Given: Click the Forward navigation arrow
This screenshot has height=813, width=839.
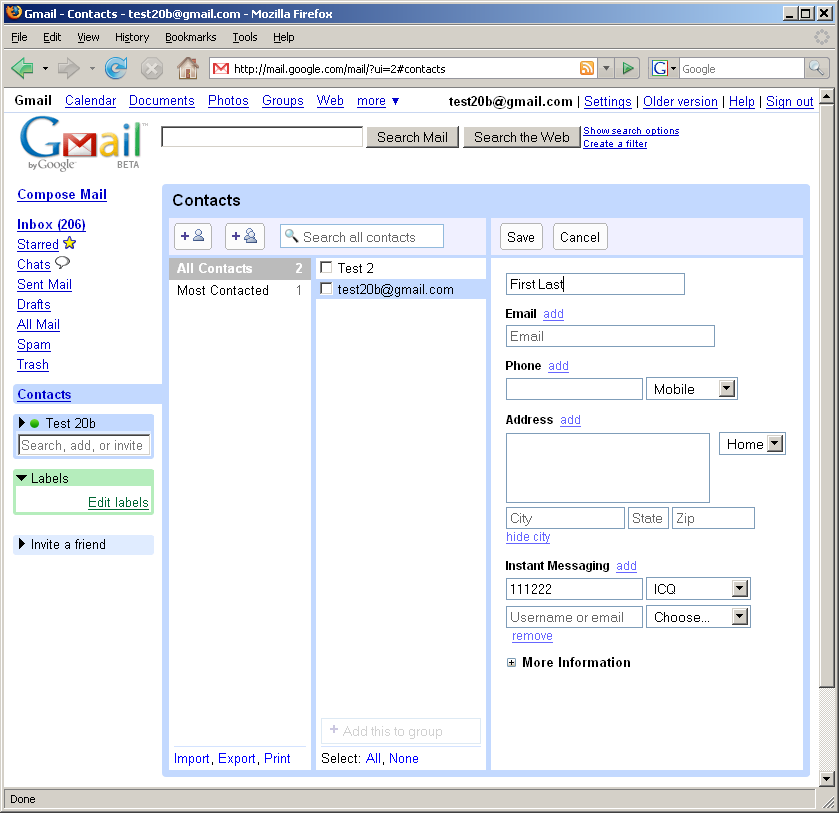Looking at the screenshot, I should tap(68, 69).
